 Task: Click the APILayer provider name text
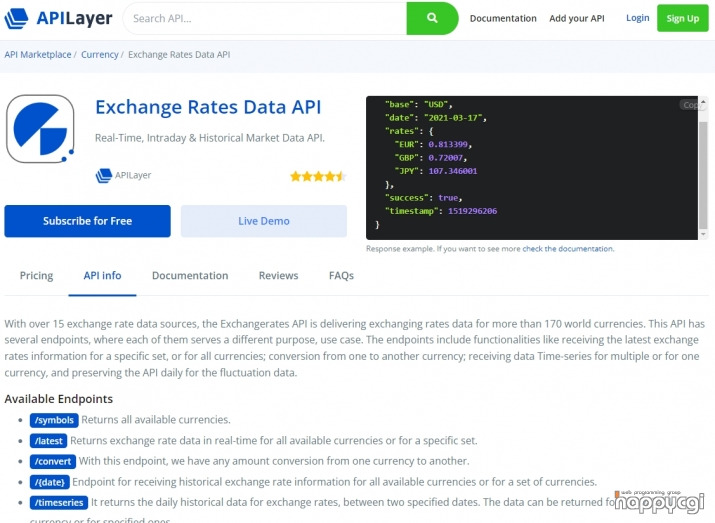click(x=133, y=175)
